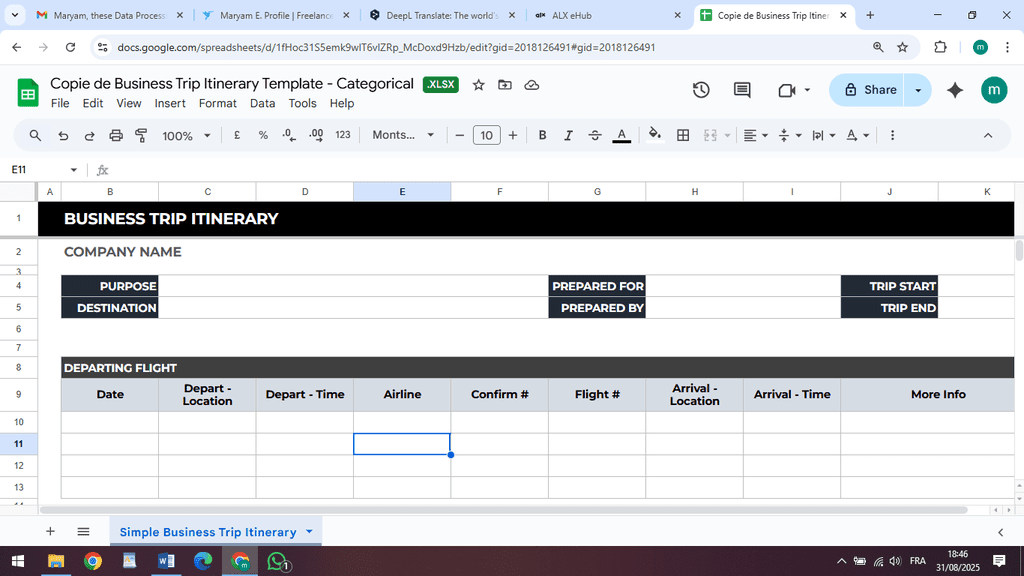This screenshot has width=1024, height=576.
Task: Star the document next to XLSX badge
Action: pos(479,85)
